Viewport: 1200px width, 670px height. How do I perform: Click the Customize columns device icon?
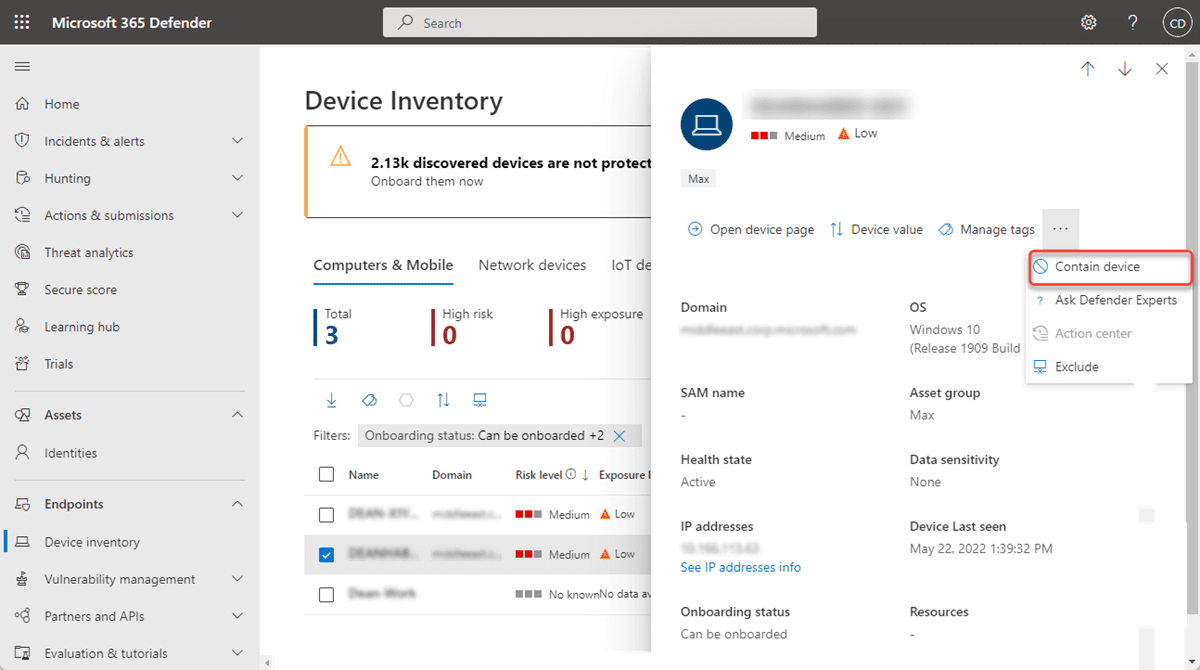pos(479,399)
